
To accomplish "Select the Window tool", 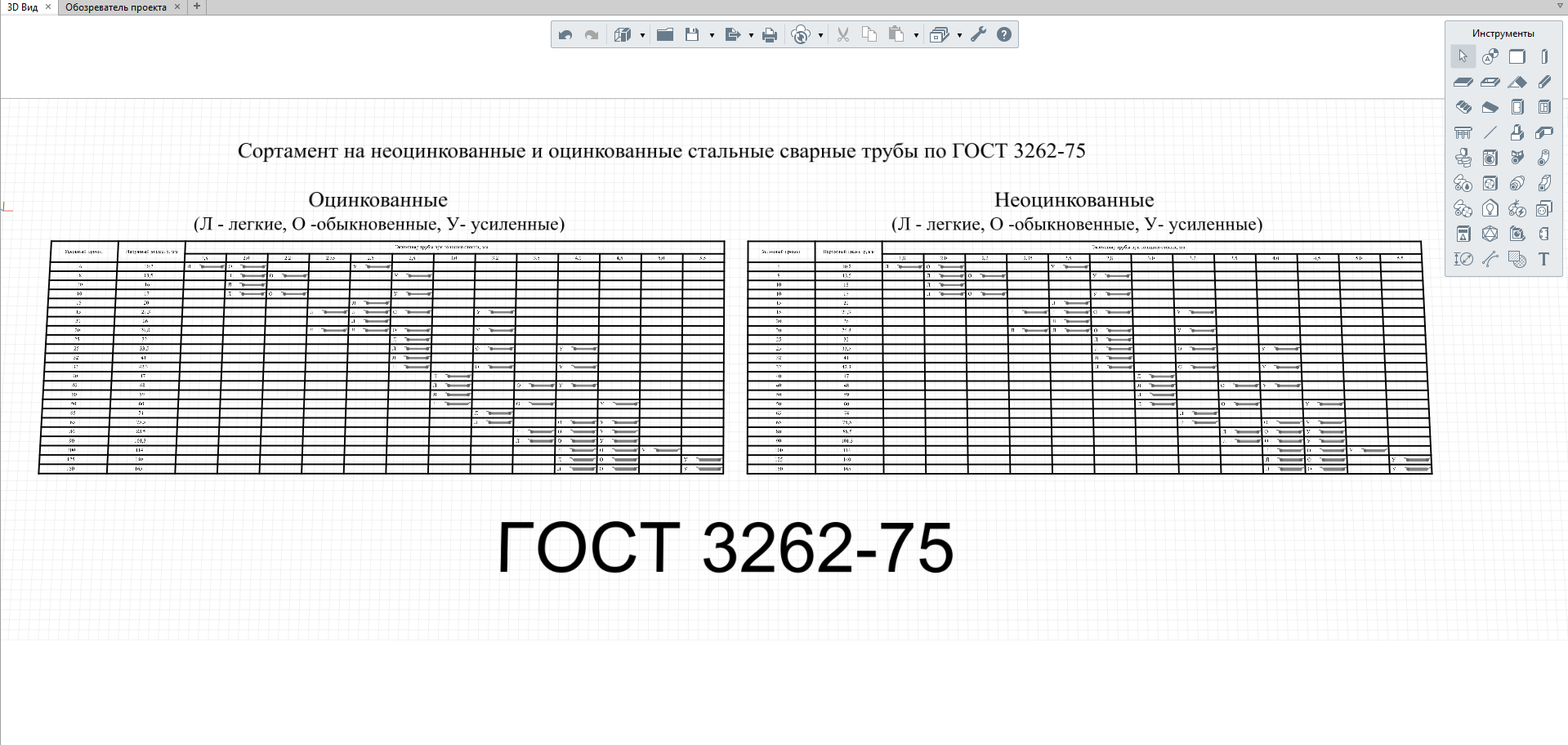I will pos(1544,107).
